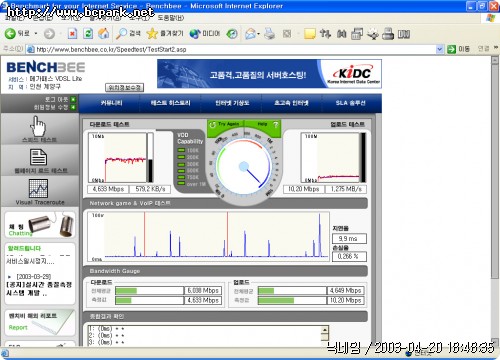
Task: Click the KIDC server hosting banner
Action: point(269,74)
